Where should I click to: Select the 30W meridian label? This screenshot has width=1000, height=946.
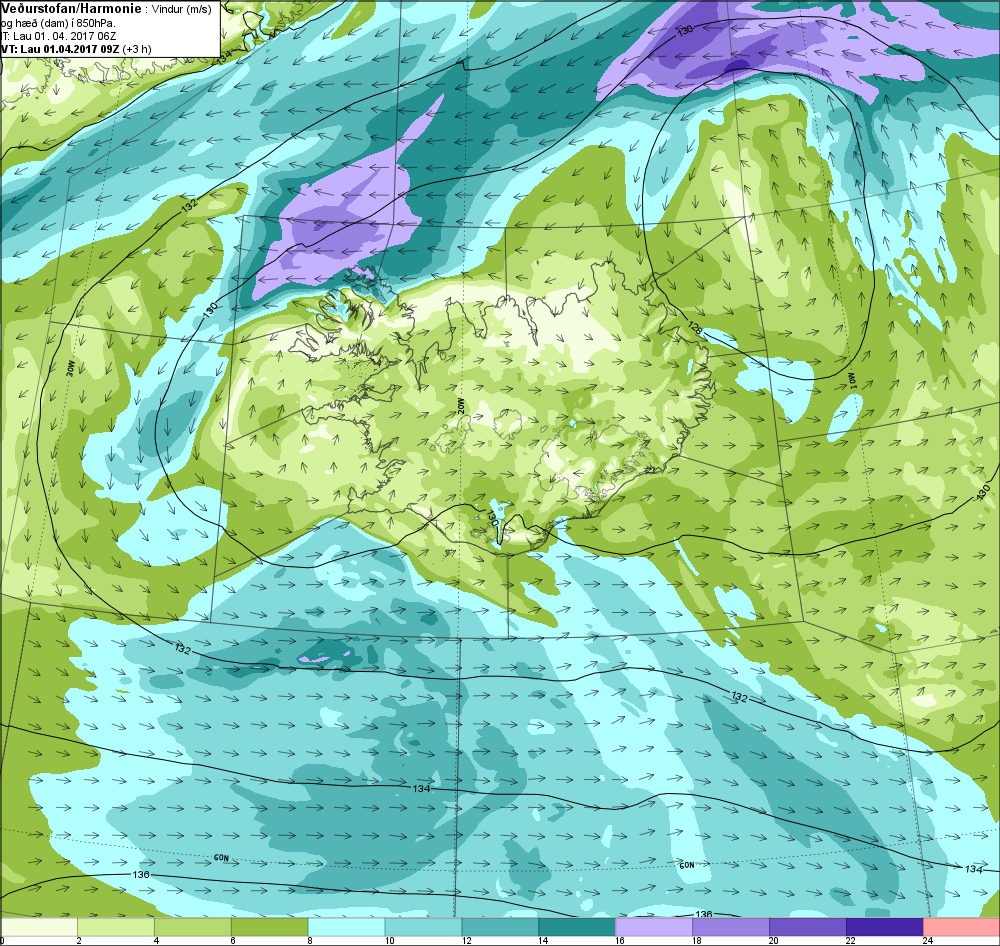71,368
